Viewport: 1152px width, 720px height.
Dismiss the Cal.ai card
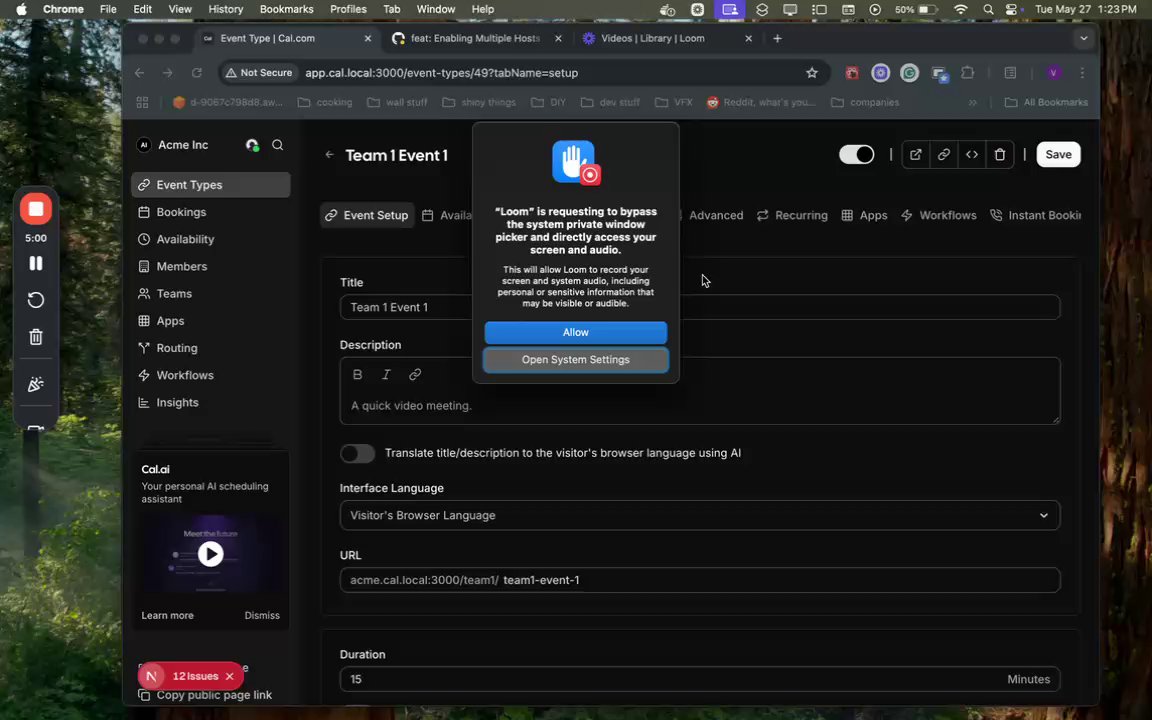(x=262, y=616)
